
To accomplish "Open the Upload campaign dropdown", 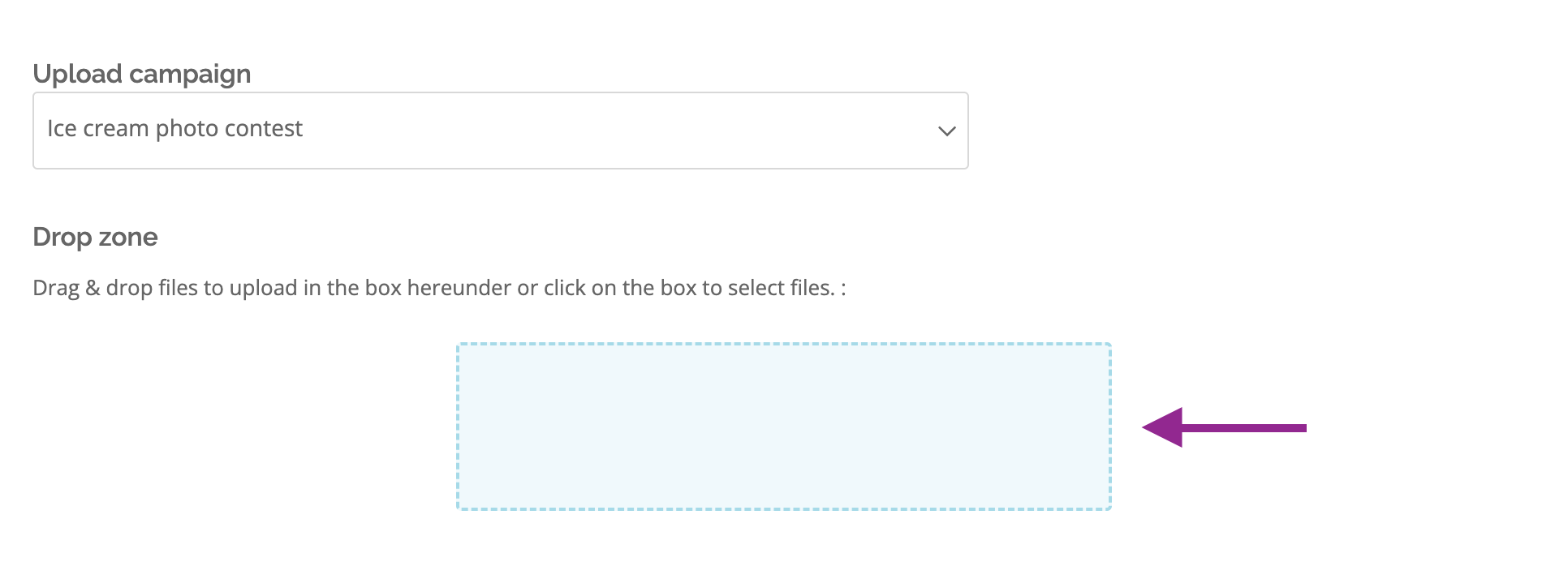I will [x=500, y=131].
